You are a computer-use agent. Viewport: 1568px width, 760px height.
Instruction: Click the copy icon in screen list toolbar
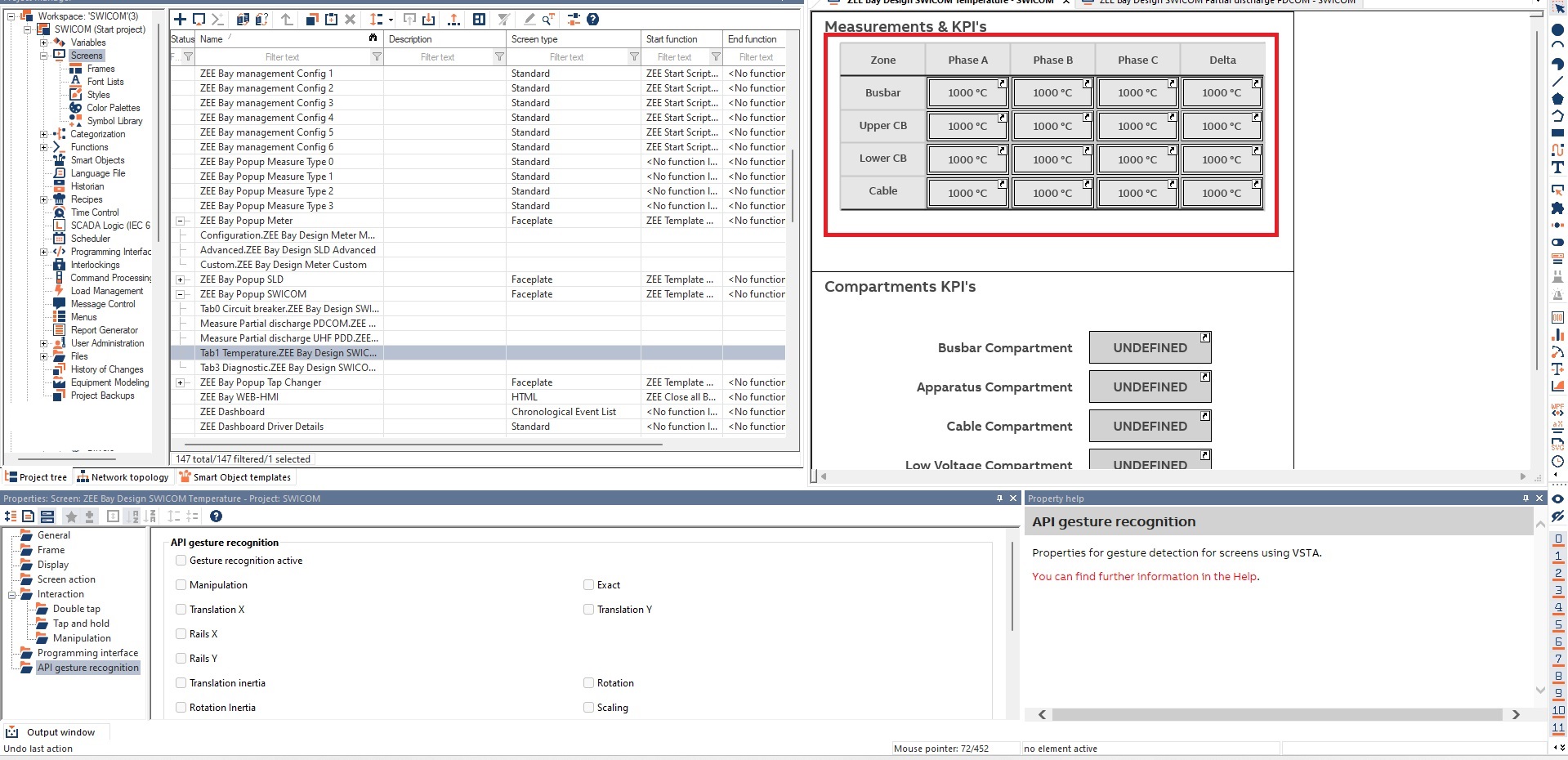pos(311,19)
